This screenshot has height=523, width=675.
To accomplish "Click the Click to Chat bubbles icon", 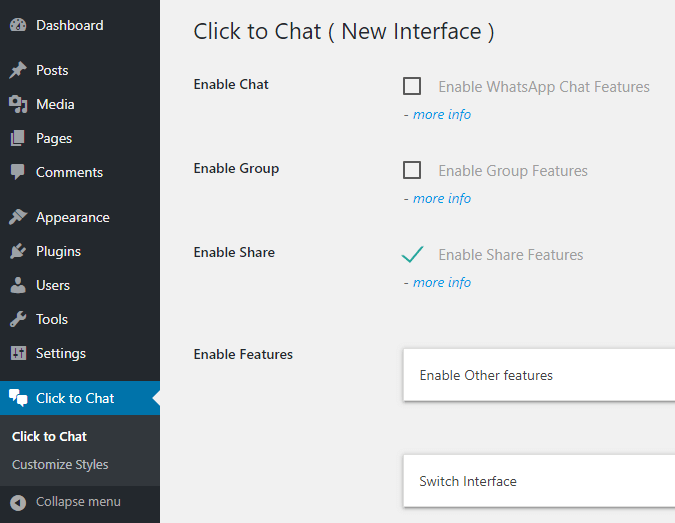I will pyautogui.click(x=18, y=398).
